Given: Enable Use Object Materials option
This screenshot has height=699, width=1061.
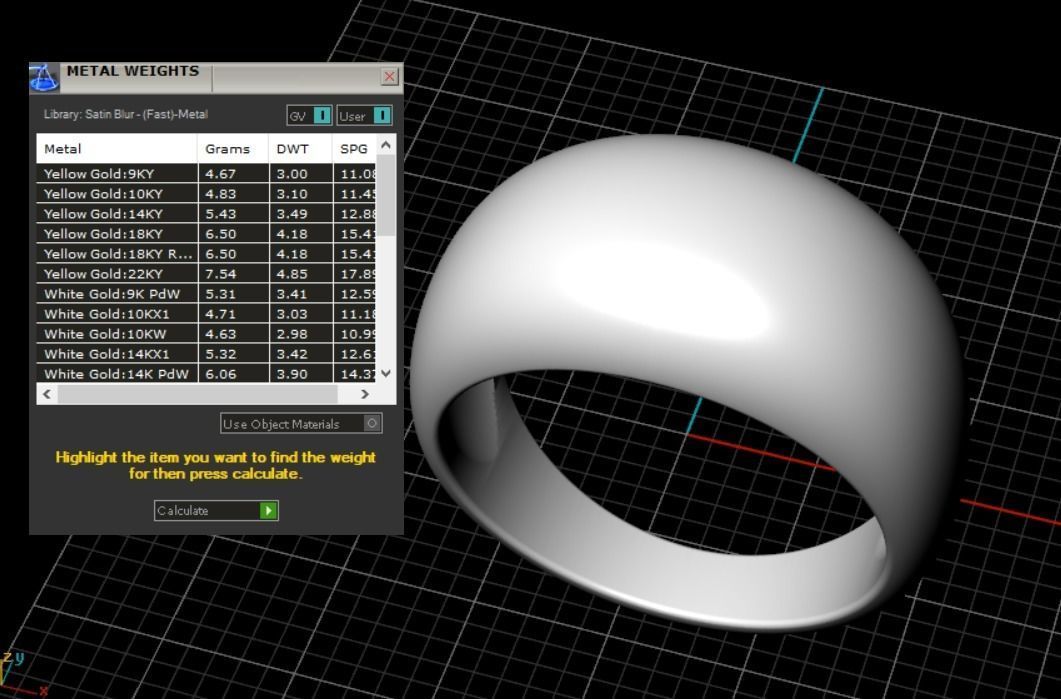Looking at the screenshot, I should coord(301,424).
